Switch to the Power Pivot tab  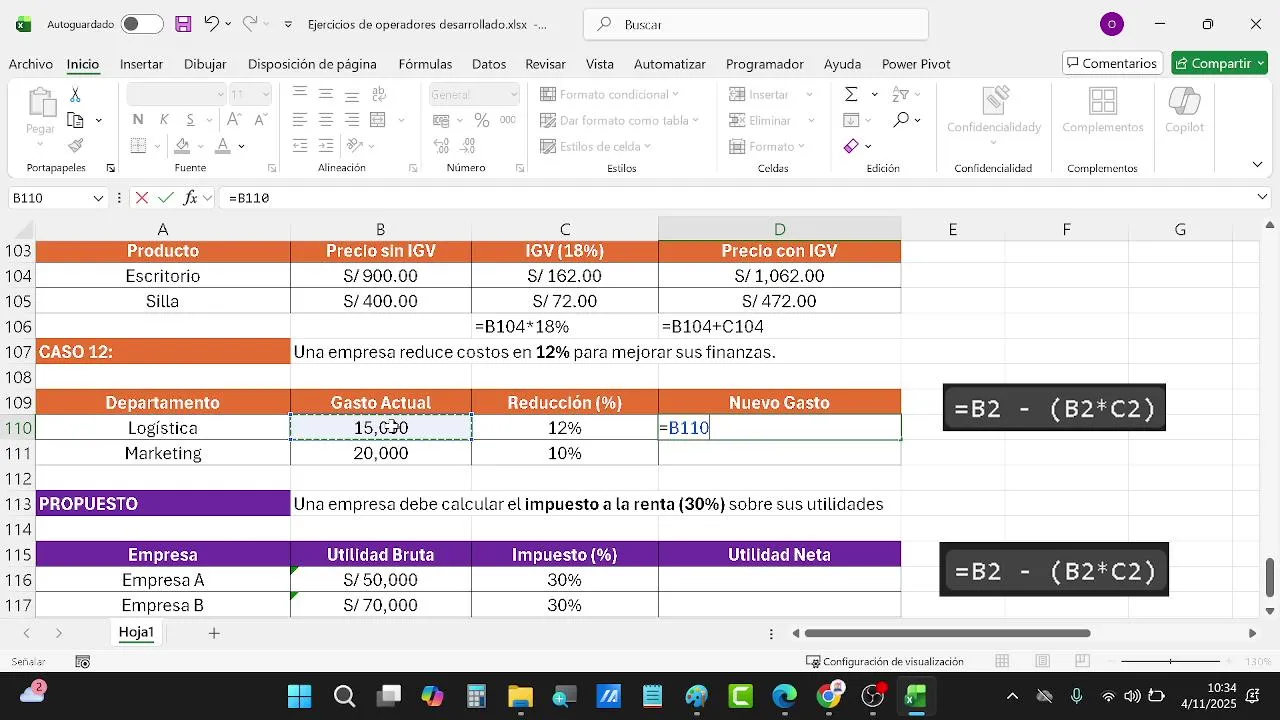(916, 64)
